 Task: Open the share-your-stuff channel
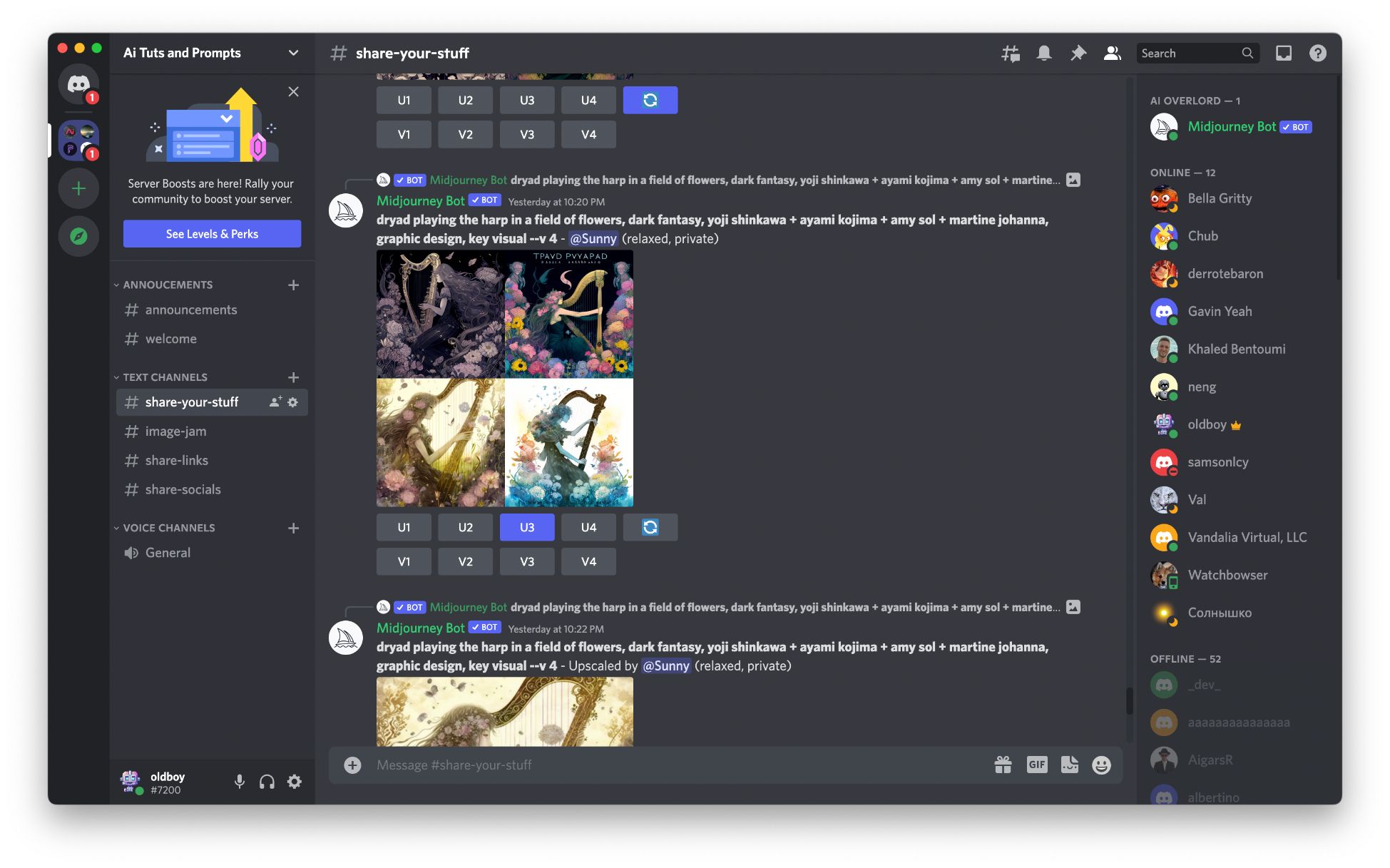click(191, 402)
